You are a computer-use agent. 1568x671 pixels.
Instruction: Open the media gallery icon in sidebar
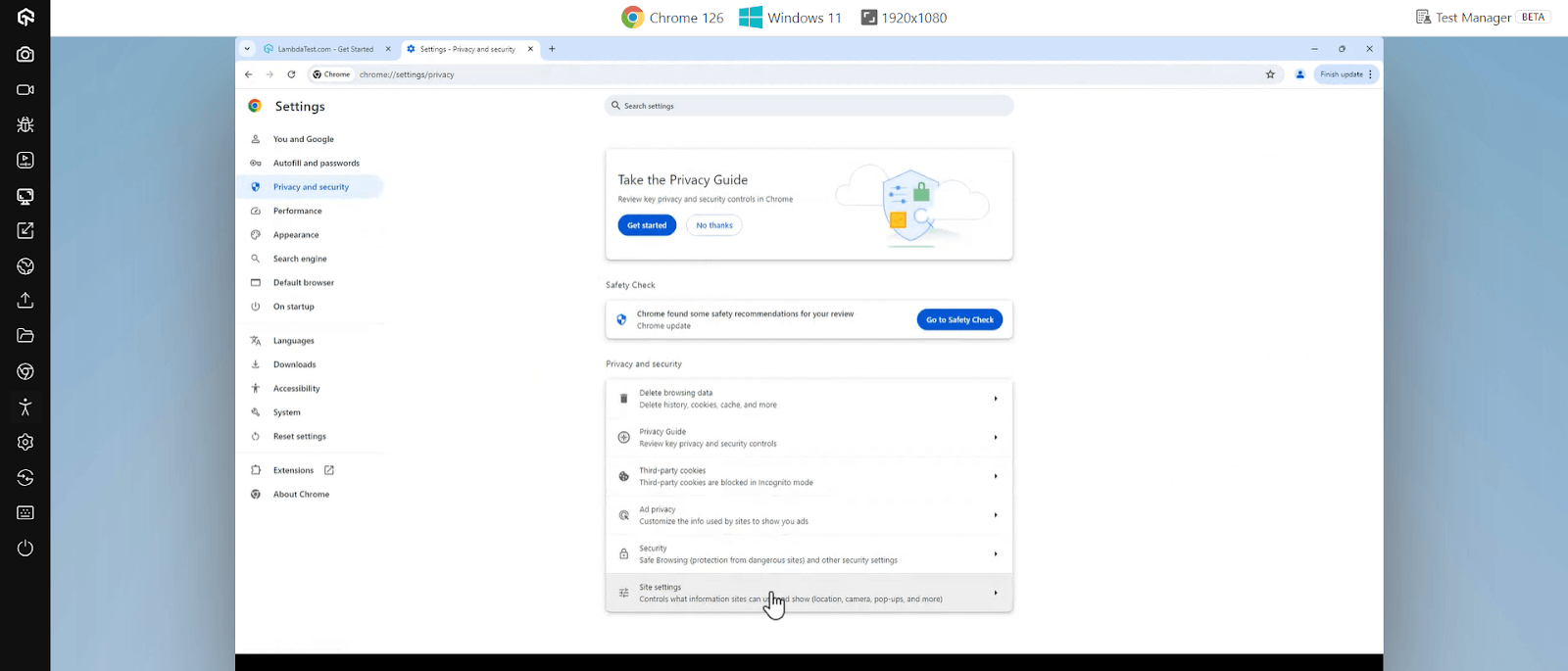click(25, 161)
